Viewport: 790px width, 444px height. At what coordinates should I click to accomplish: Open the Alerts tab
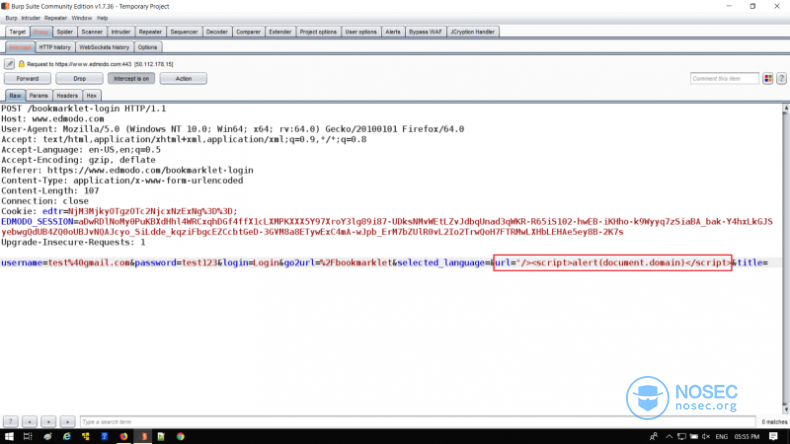coord(392,32)
